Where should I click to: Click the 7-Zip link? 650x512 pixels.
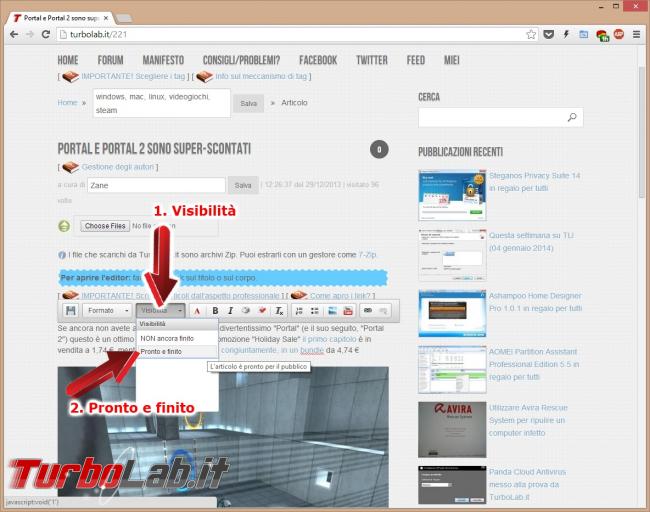tap(367, 255)
